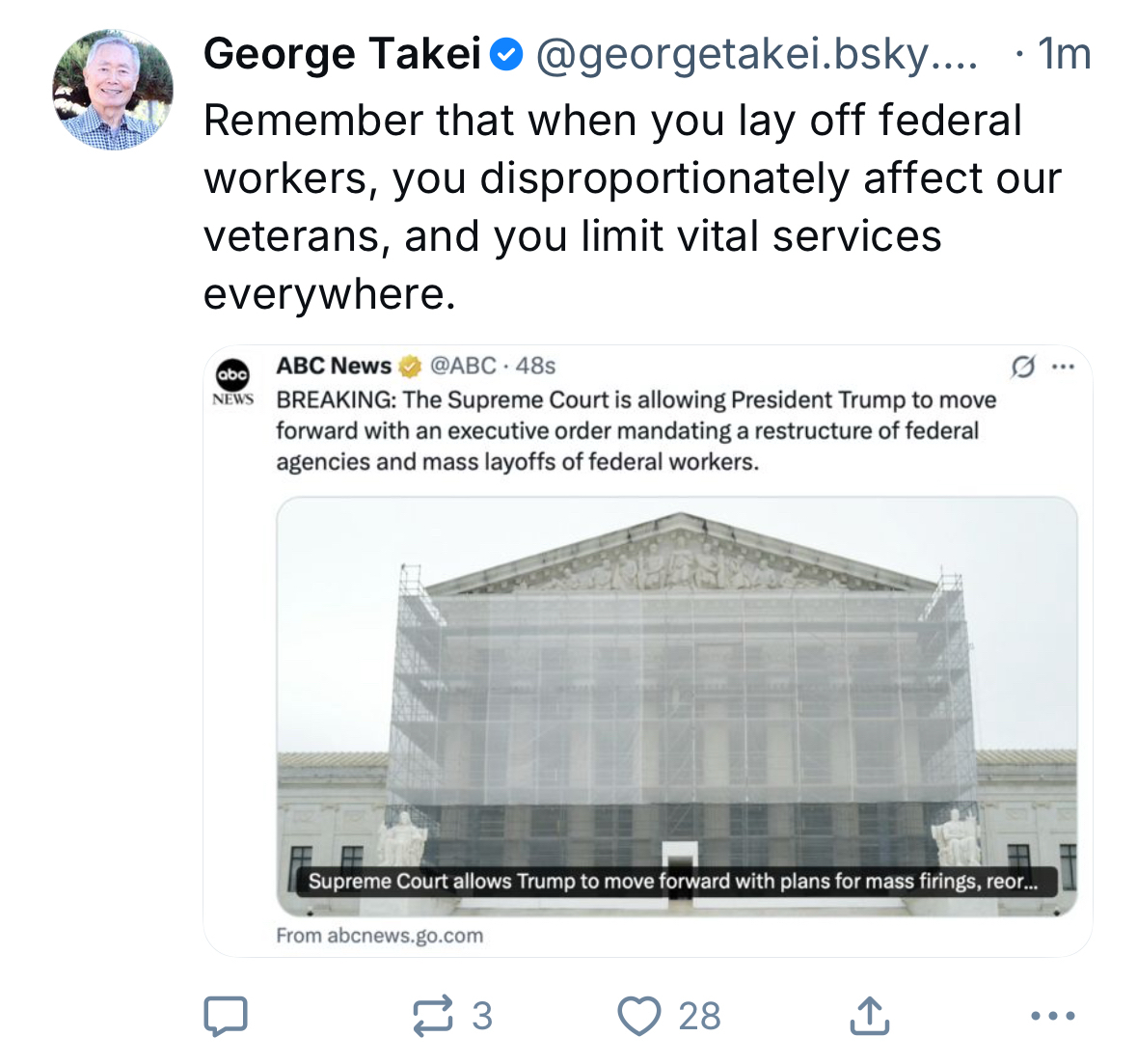Open the post's more options ellipsis

(1052, 1016)
